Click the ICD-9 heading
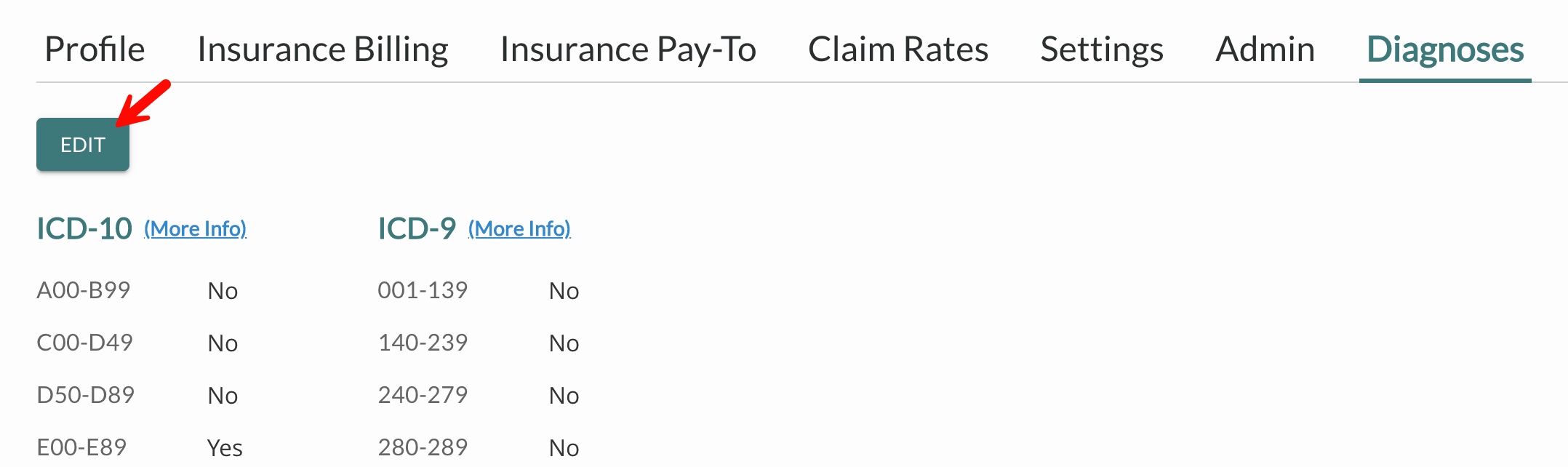This screenshot has height=467, width=1568. 417,228
